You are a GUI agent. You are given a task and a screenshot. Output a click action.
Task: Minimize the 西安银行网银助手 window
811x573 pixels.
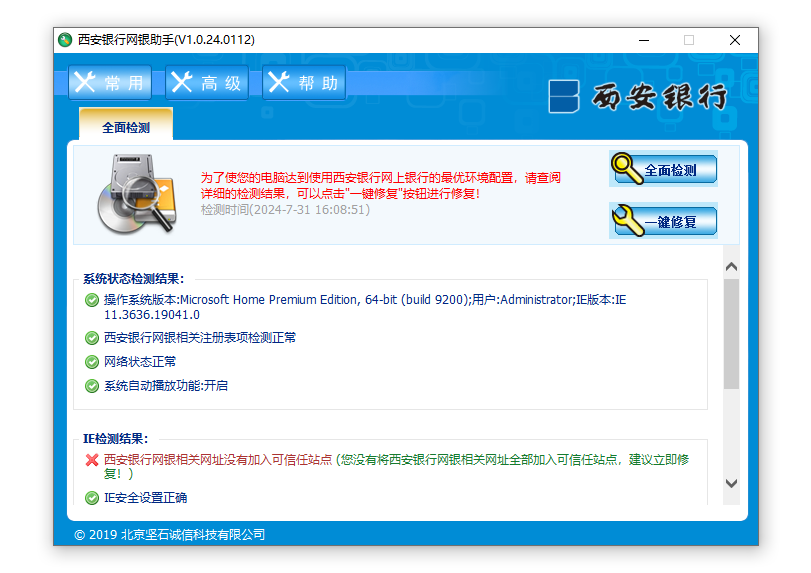click(642, 40)
